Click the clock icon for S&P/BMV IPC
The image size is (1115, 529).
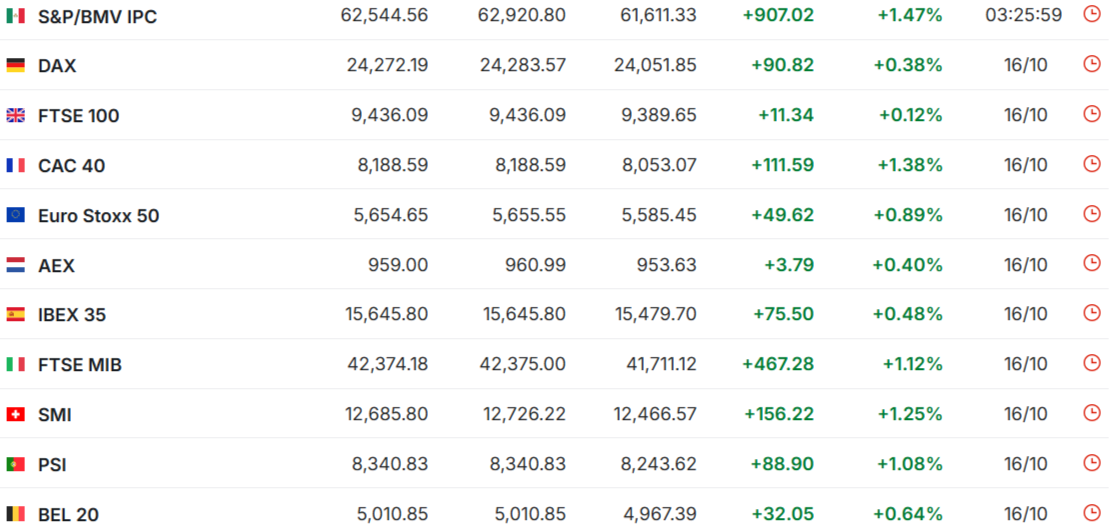coord(1091,14)
